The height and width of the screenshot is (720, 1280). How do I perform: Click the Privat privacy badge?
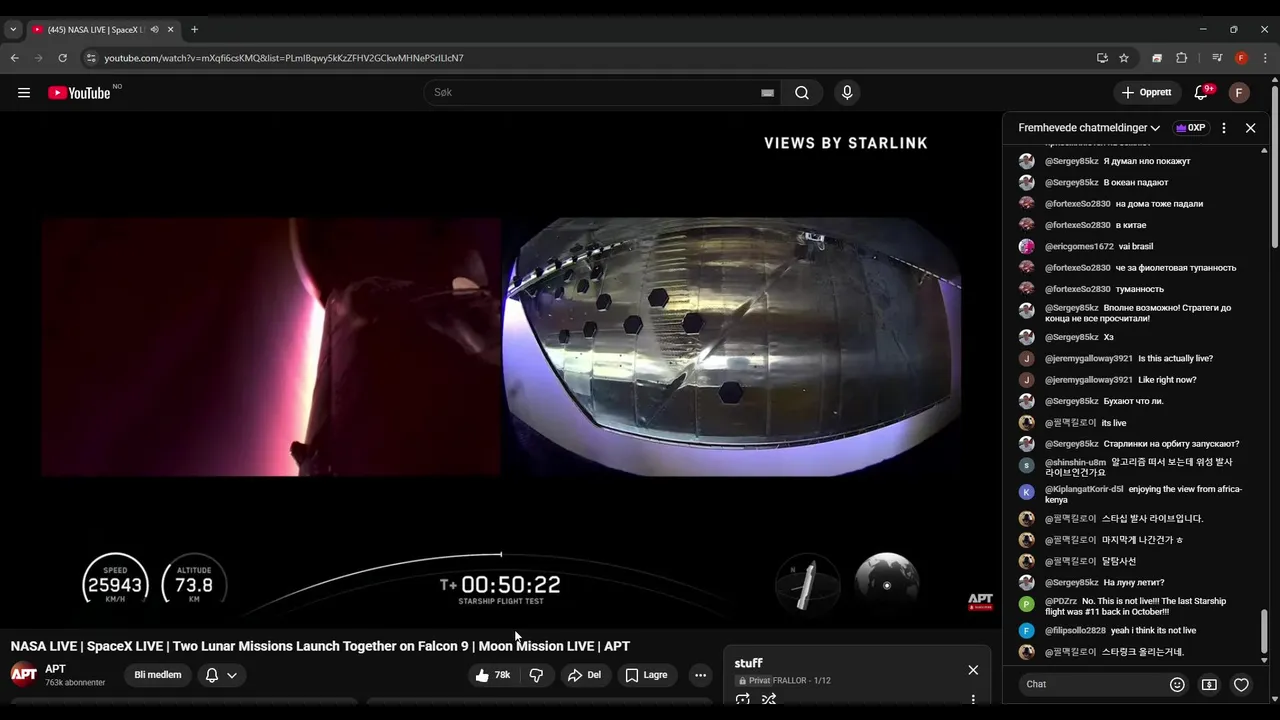click(753, 681)
